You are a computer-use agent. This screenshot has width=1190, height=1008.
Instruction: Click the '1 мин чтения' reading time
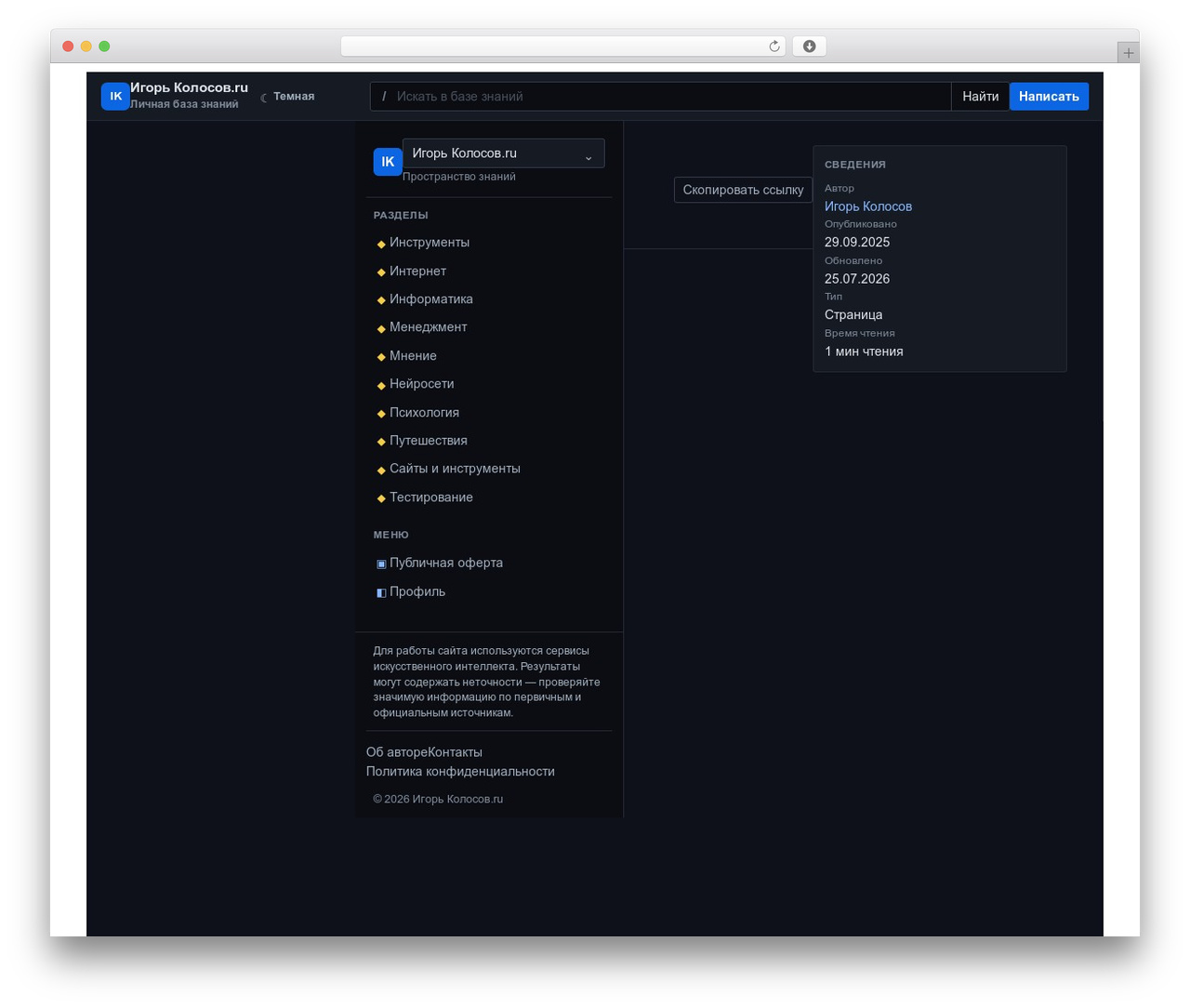[x=864, y=351]
